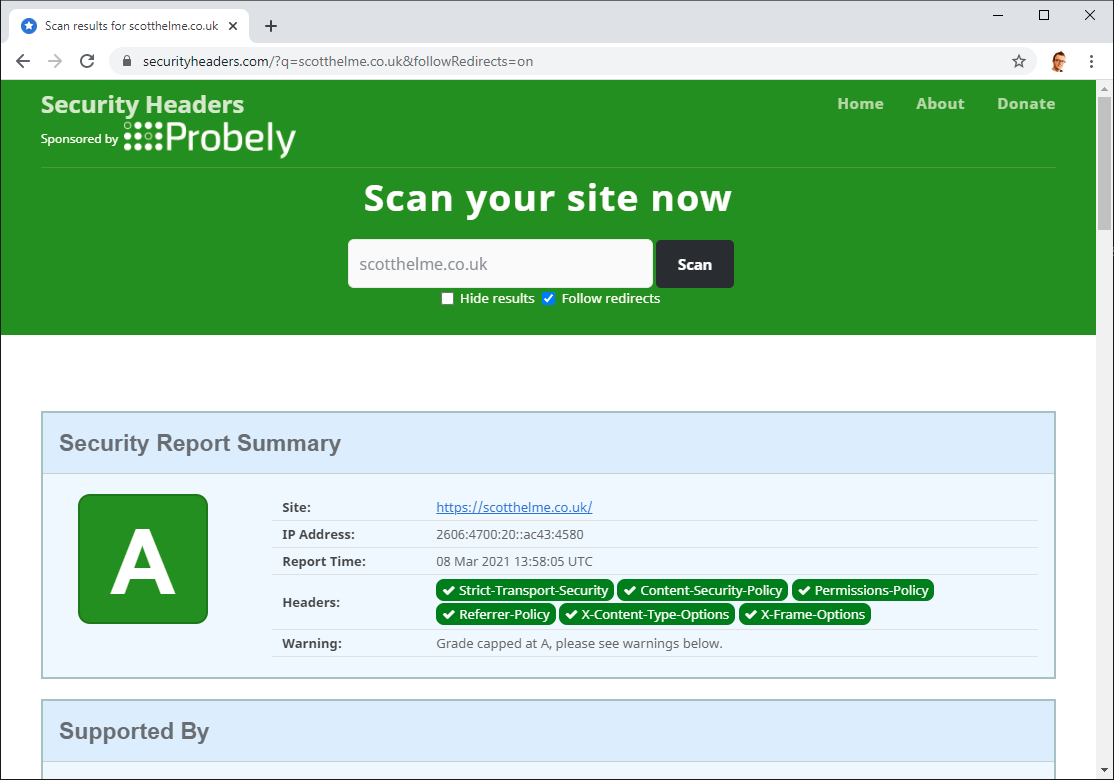Click the Supported By heading
1114x780 pixels.
pyautogui.click(x=134, y=731)
